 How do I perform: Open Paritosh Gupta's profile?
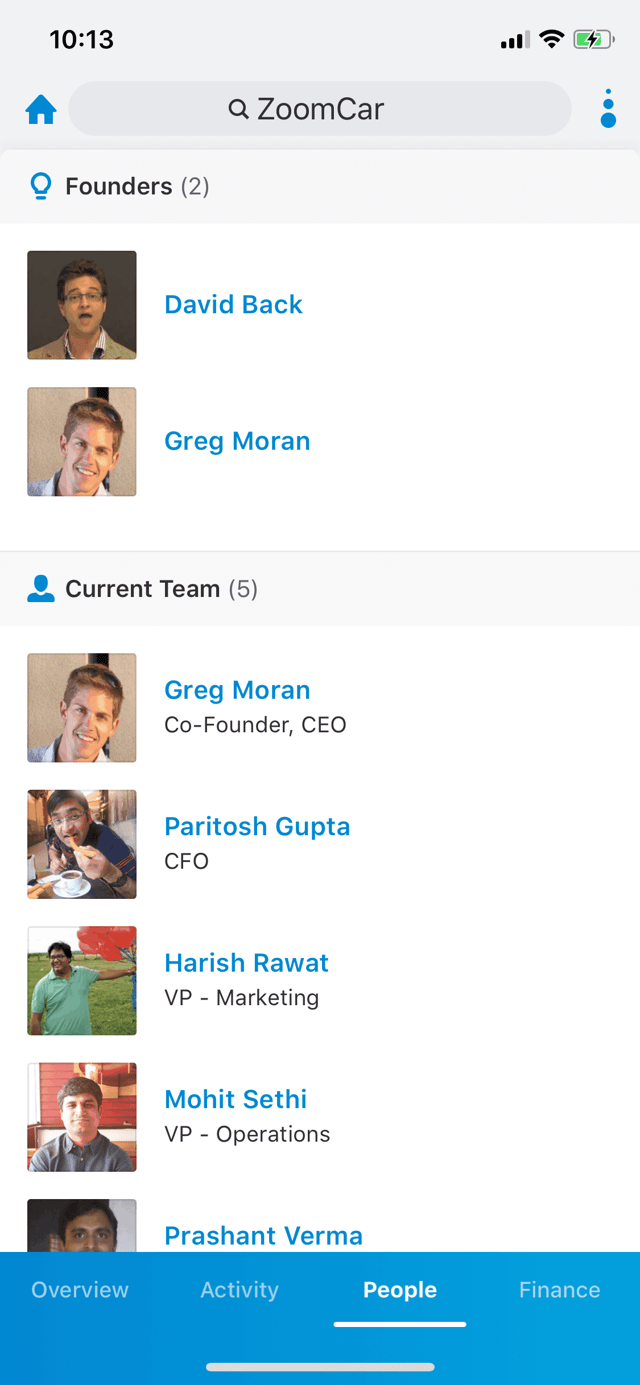[257, 826]
